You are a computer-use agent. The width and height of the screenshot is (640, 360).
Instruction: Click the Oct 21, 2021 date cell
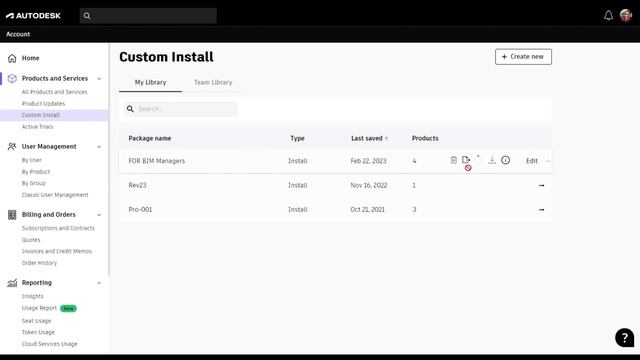coord(367,210)
